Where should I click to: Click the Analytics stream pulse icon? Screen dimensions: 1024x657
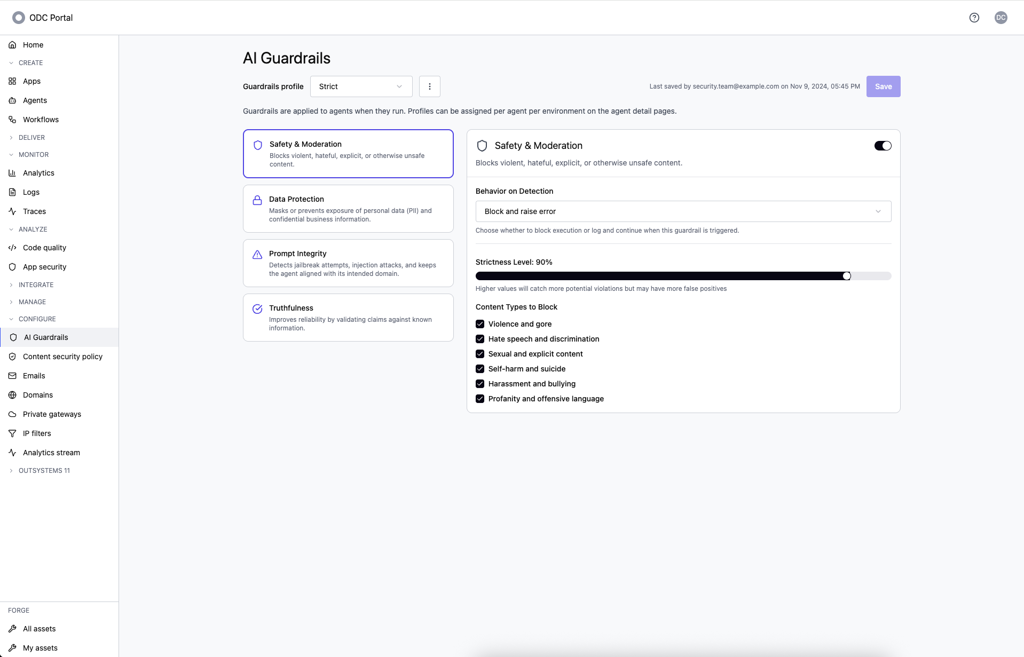(x=12, y=453)
